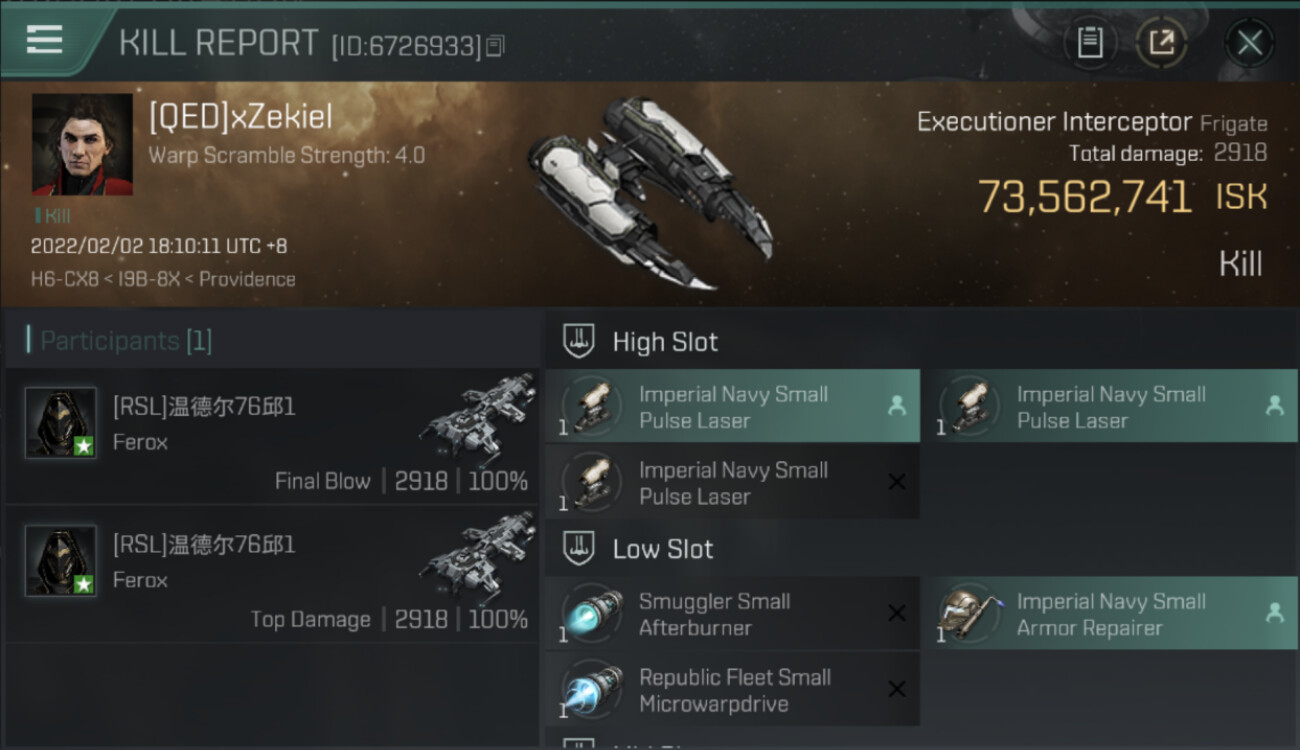The height and width of the screenshot is (750, 1300).
Task: Click the Imperial Navy Small Armor Repairer icon
Action: (x=968, y=614)
